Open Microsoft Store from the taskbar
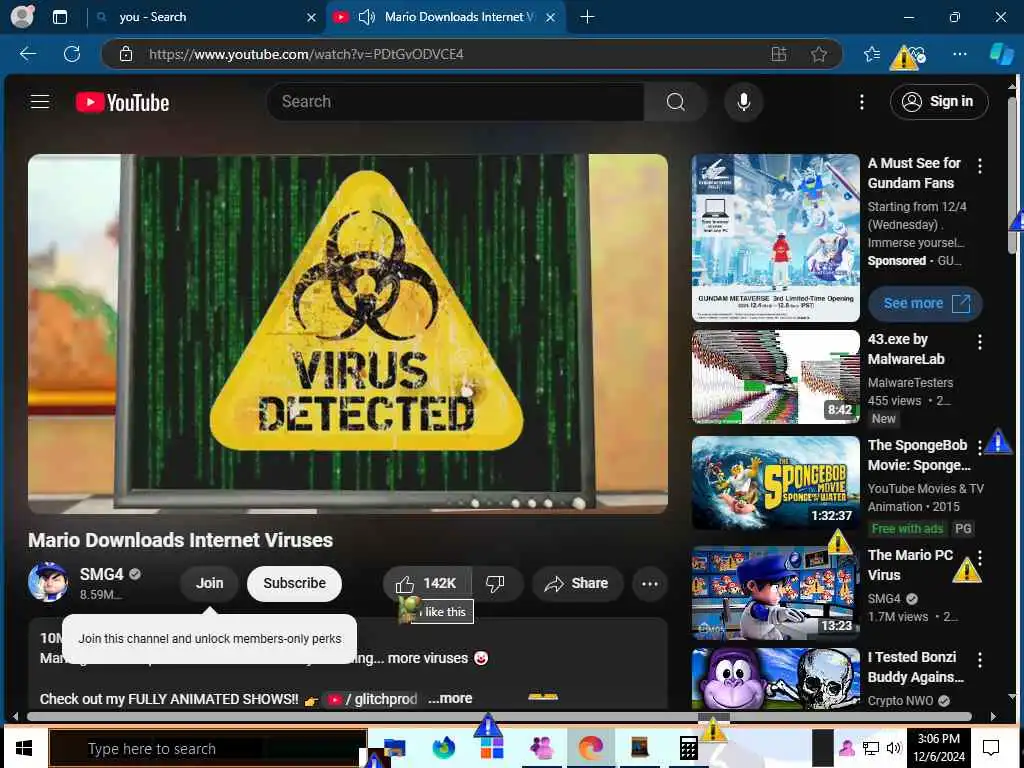This screenshot has height=768, width=1024. [492, 748]
